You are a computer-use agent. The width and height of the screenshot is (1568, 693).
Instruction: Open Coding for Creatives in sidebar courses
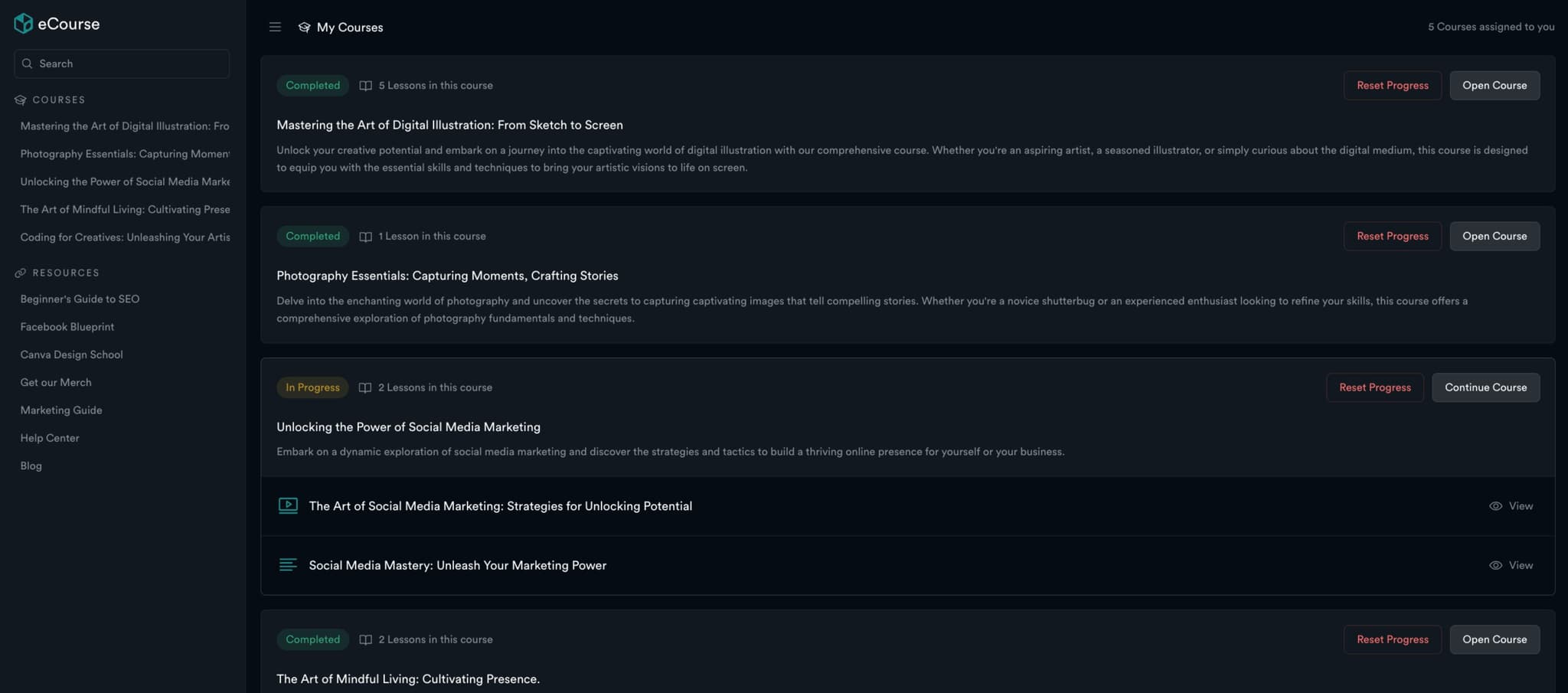(x=125, y=237)
